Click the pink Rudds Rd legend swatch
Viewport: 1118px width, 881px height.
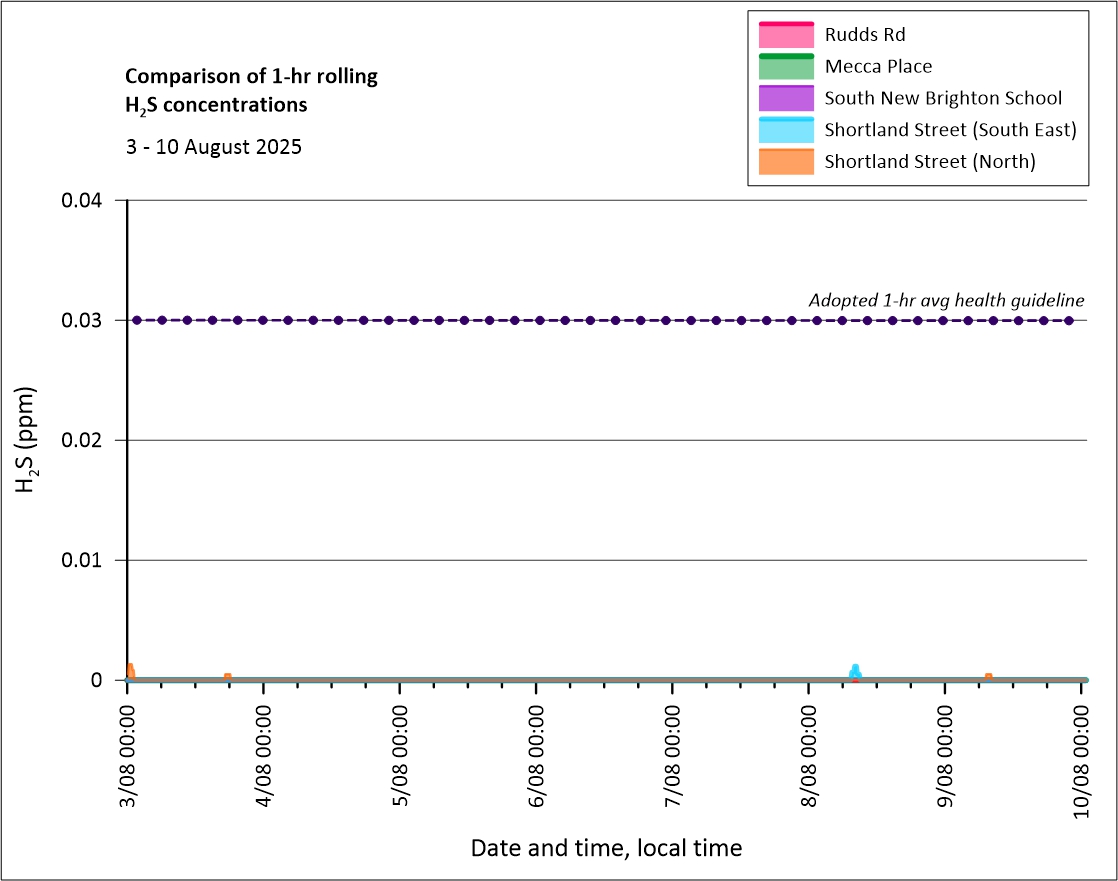[x=786, y=35]
